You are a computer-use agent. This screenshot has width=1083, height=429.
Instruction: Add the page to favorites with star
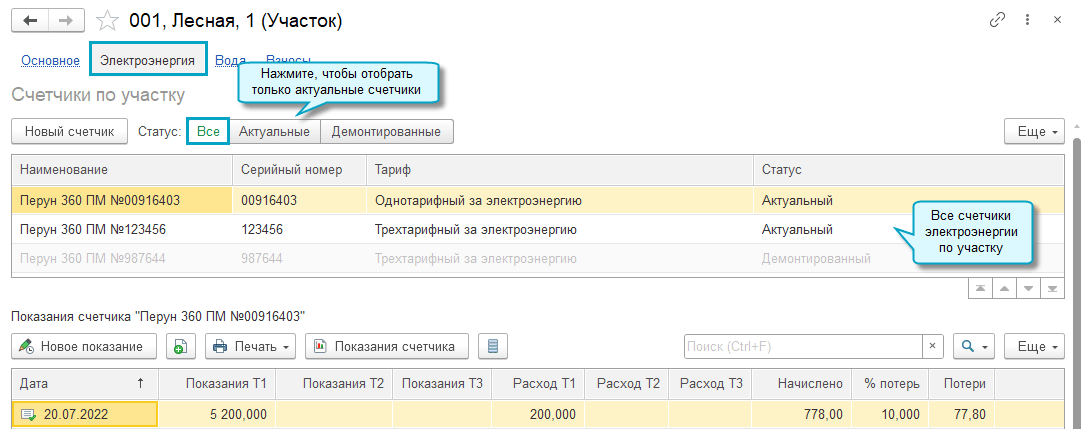107,20
